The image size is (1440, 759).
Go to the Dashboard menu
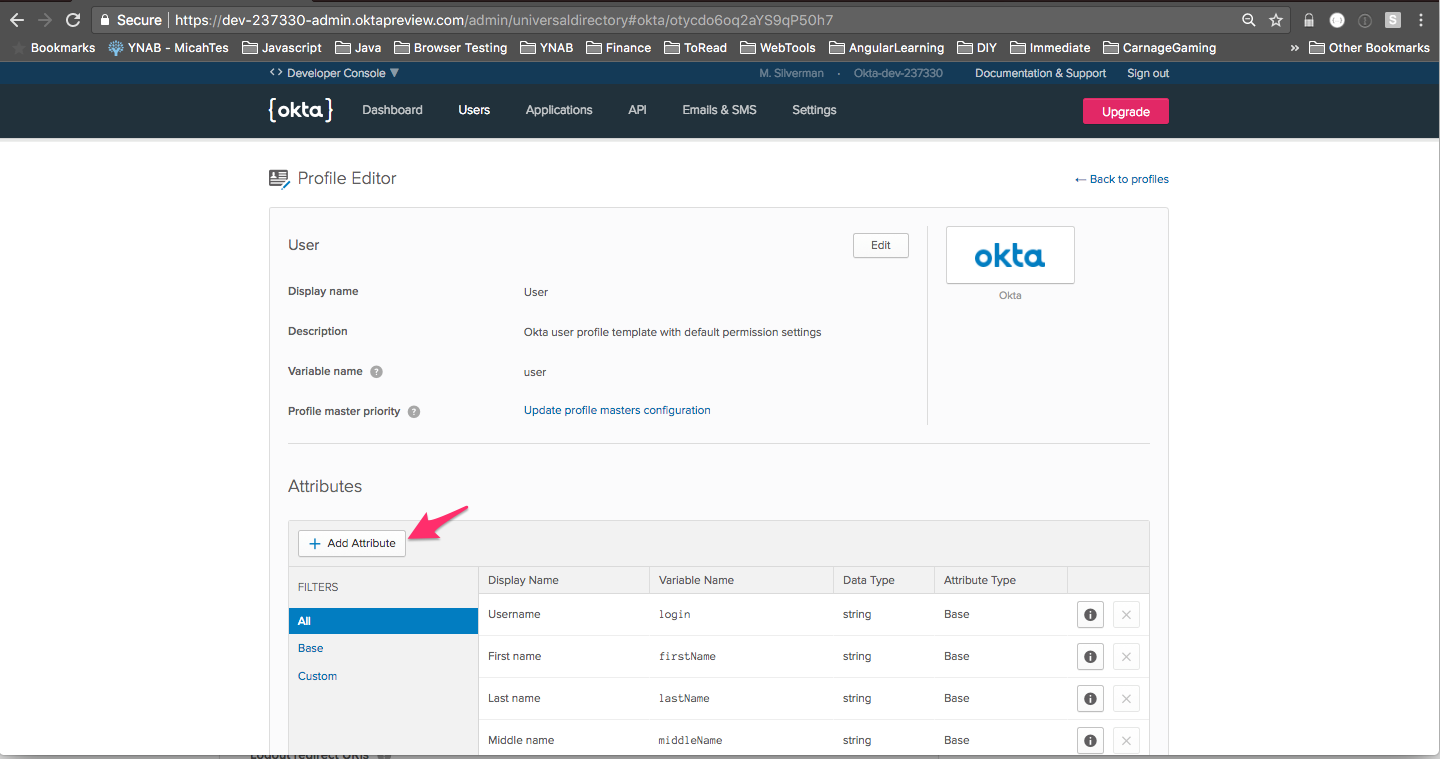coord(392,110)
